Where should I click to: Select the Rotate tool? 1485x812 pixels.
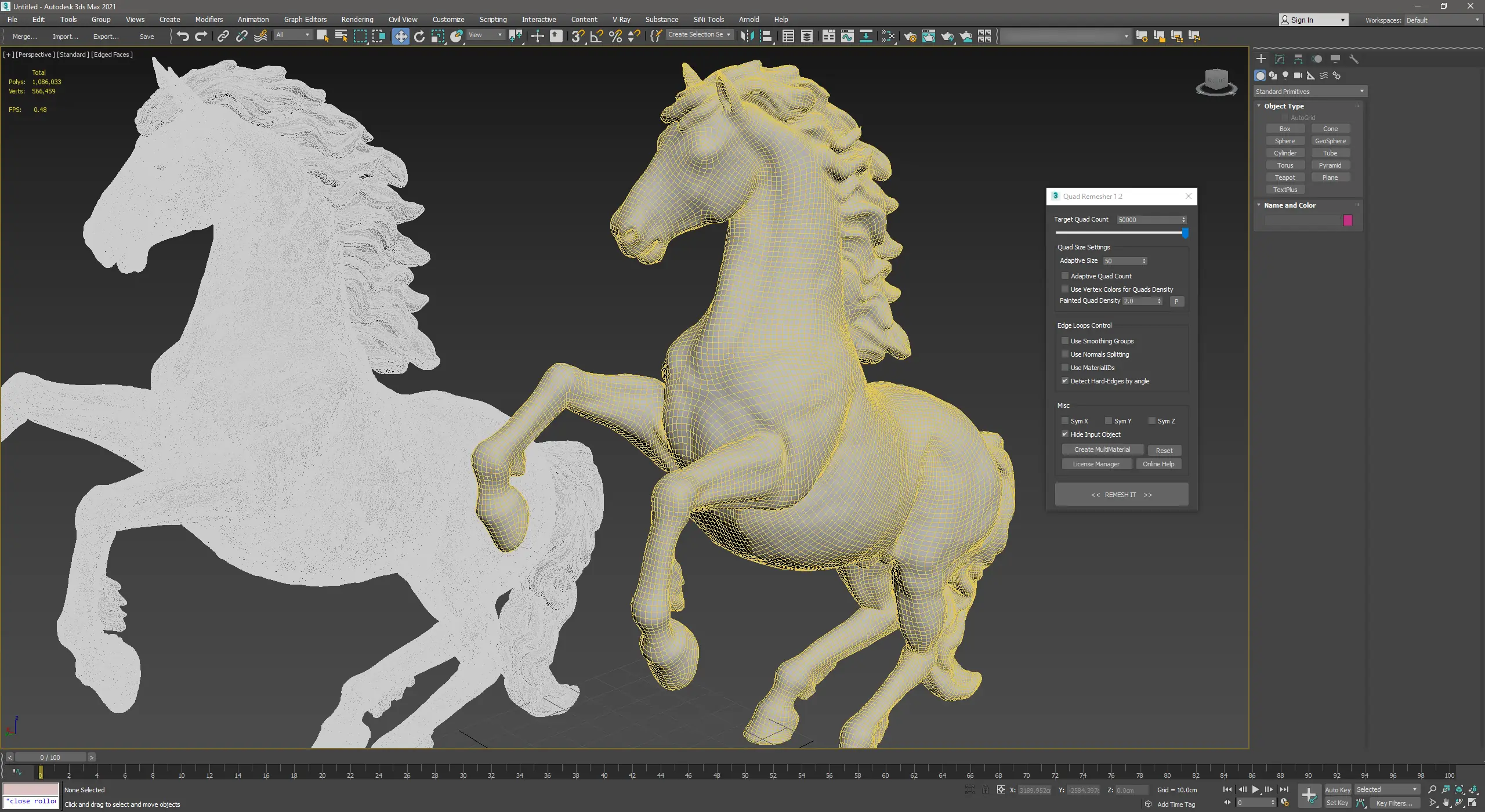tap(419, 36)
